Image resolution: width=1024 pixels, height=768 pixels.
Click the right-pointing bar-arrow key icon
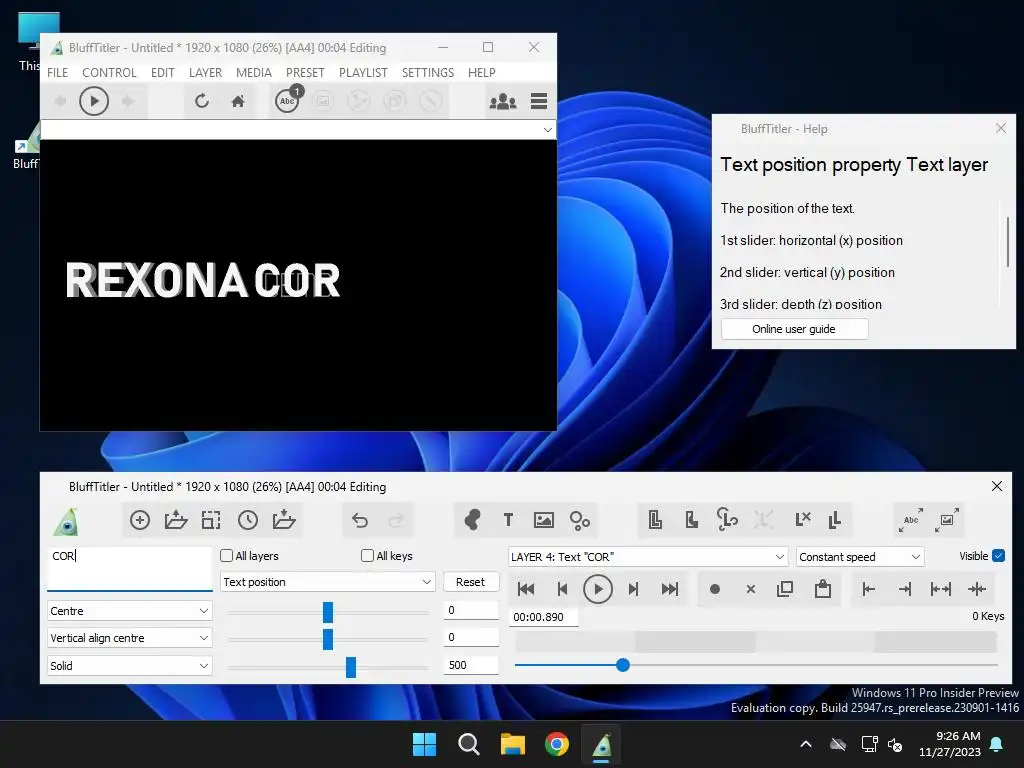coord(904,589)
